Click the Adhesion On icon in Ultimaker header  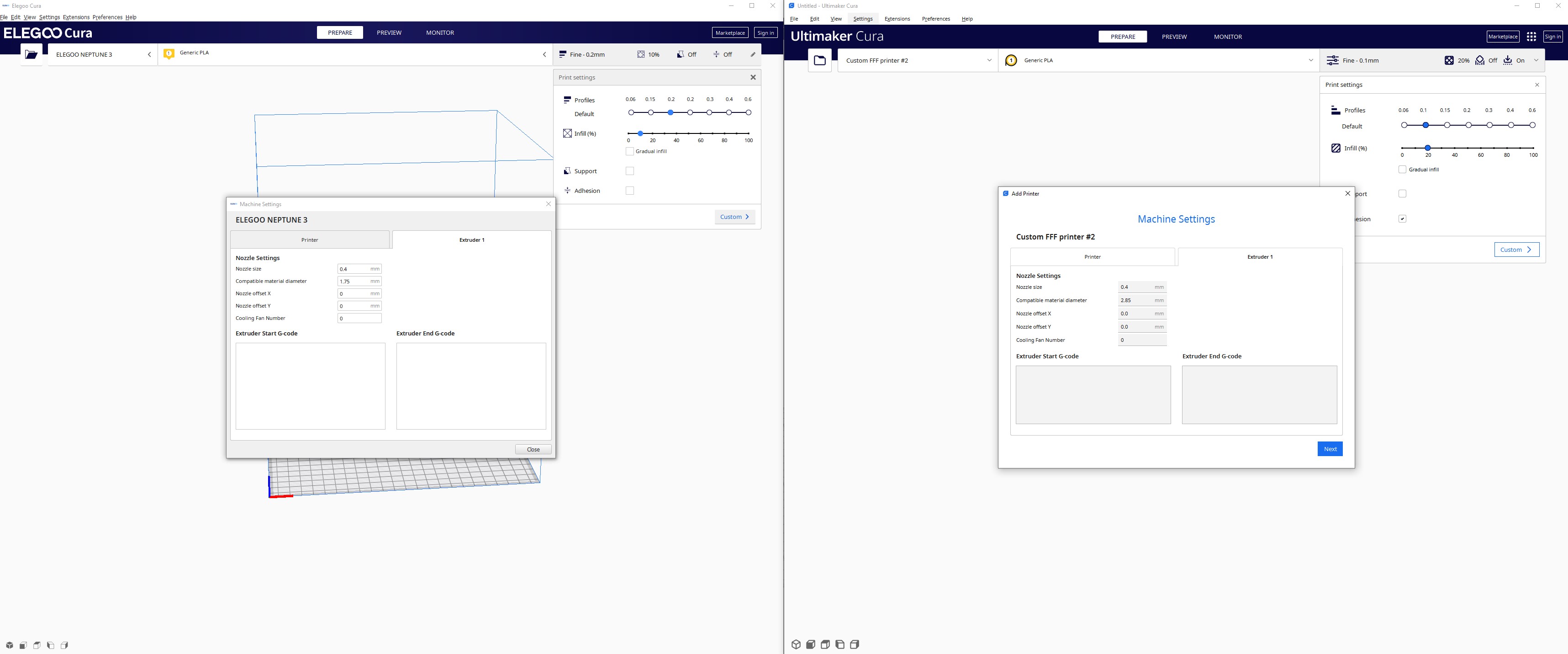point(1508,60)
